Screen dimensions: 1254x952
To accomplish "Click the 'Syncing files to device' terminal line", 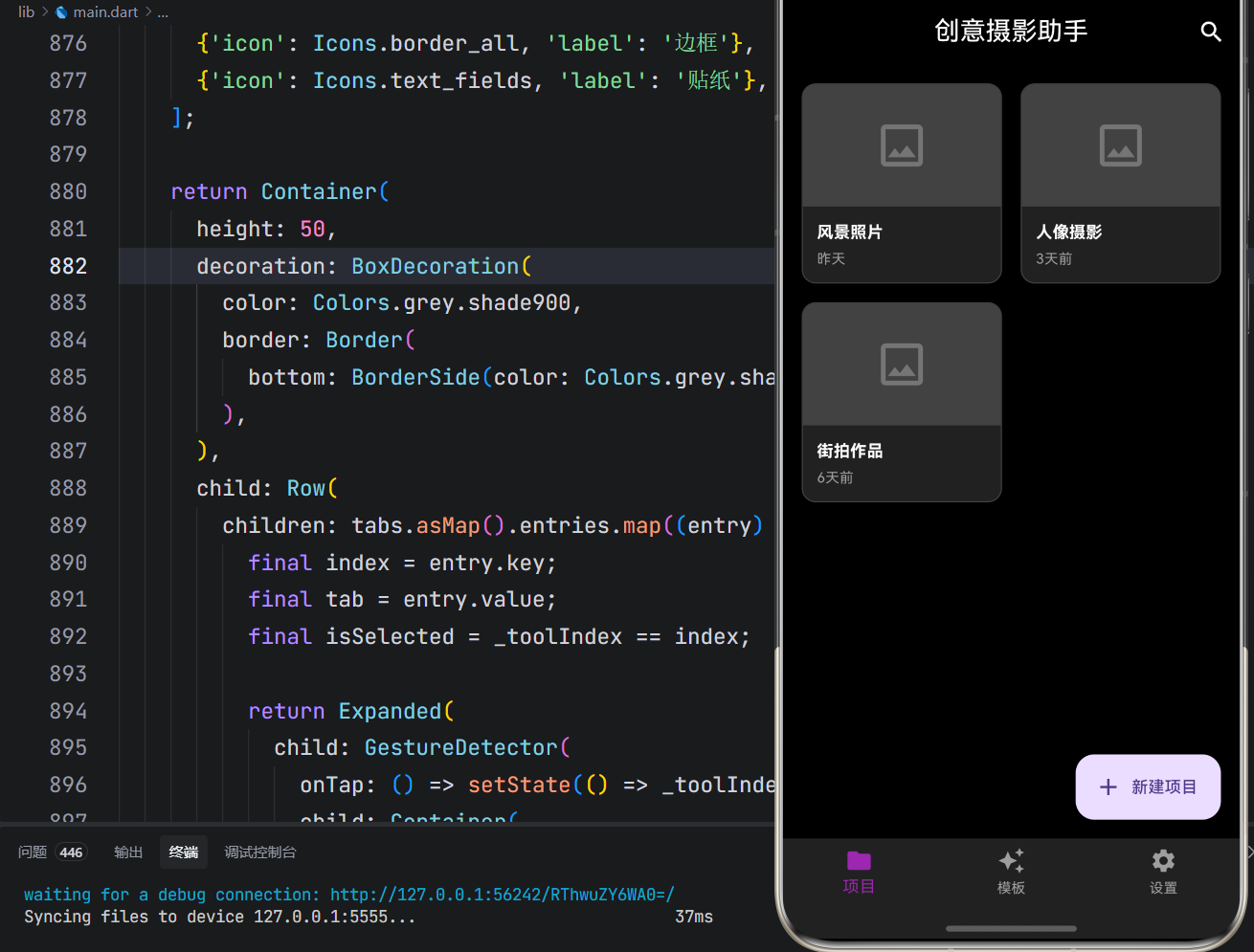I will click(220, 917).
